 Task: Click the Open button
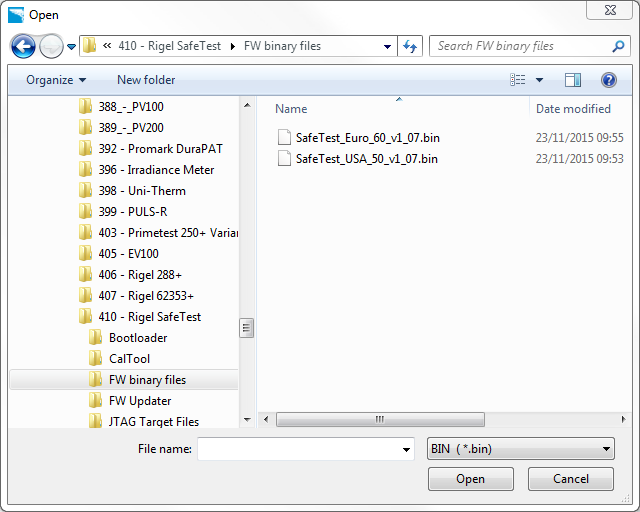tap(471, 479)
